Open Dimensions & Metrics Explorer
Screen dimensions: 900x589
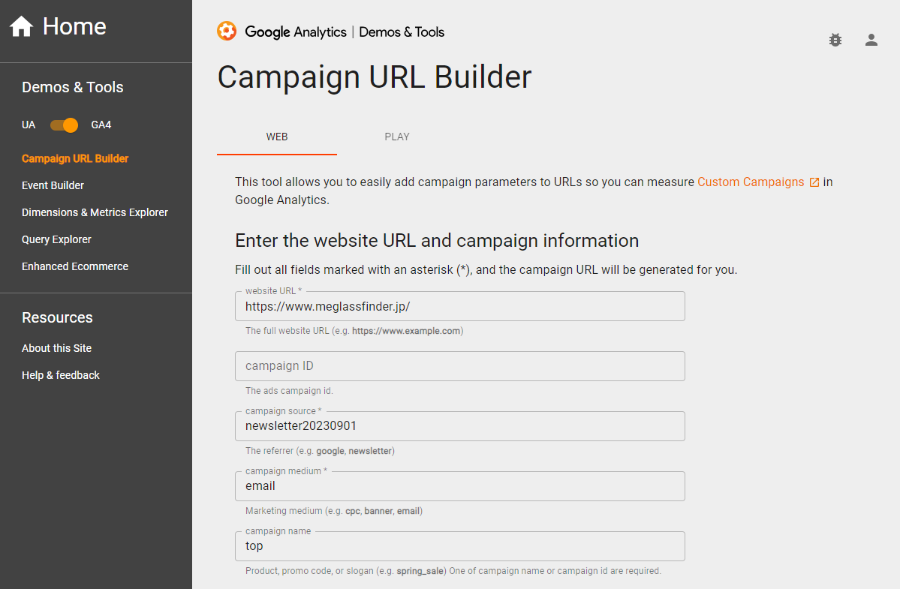[95, 212]
